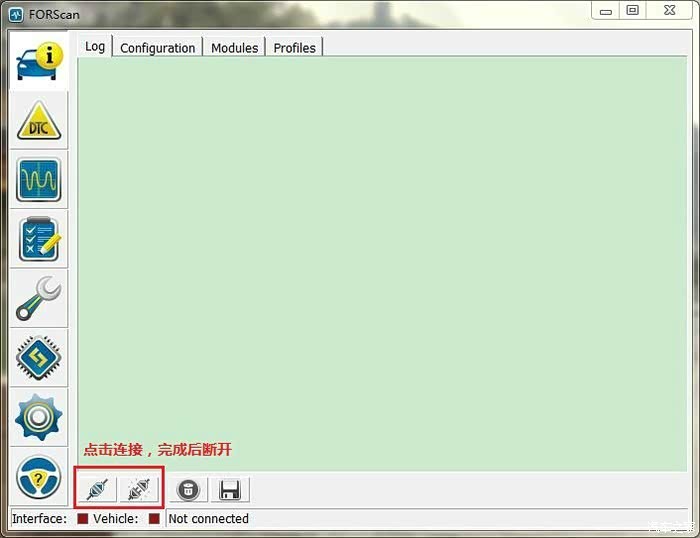Click the red Interface status indicator

click(x=83, y=519)
